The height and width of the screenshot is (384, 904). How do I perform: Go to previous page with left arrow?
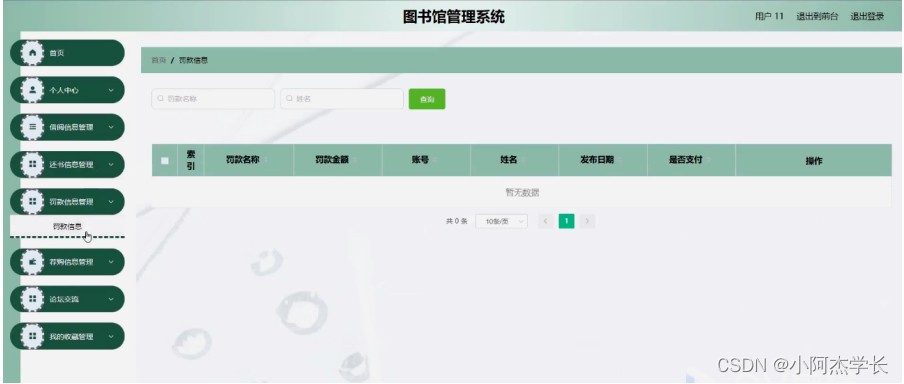[x=545, y=221]
